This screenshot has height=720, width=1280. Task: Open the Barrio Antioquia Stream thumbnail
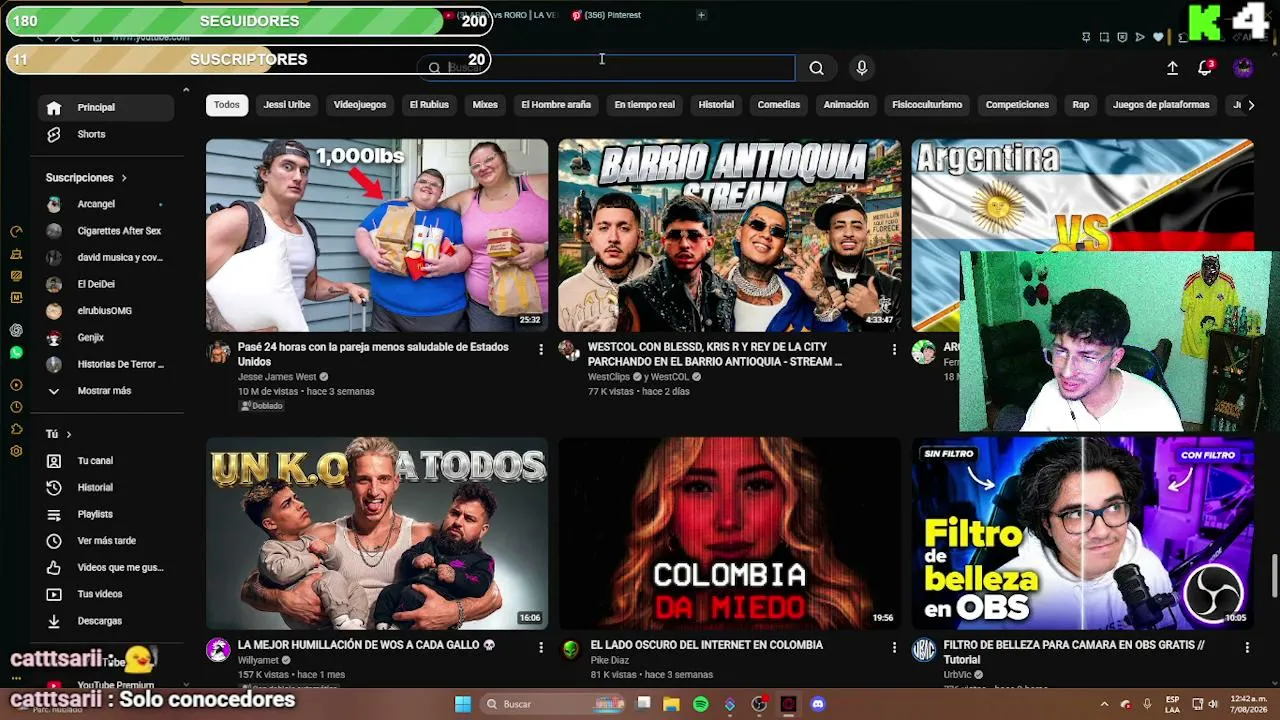(730, 235)
